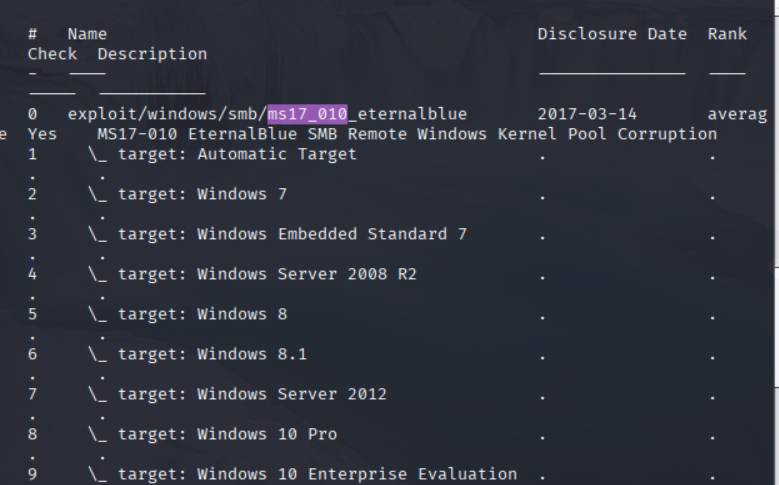The image size is (779, 485).
Task: Select the target: Windows 7 row
Action: [188, 194]
